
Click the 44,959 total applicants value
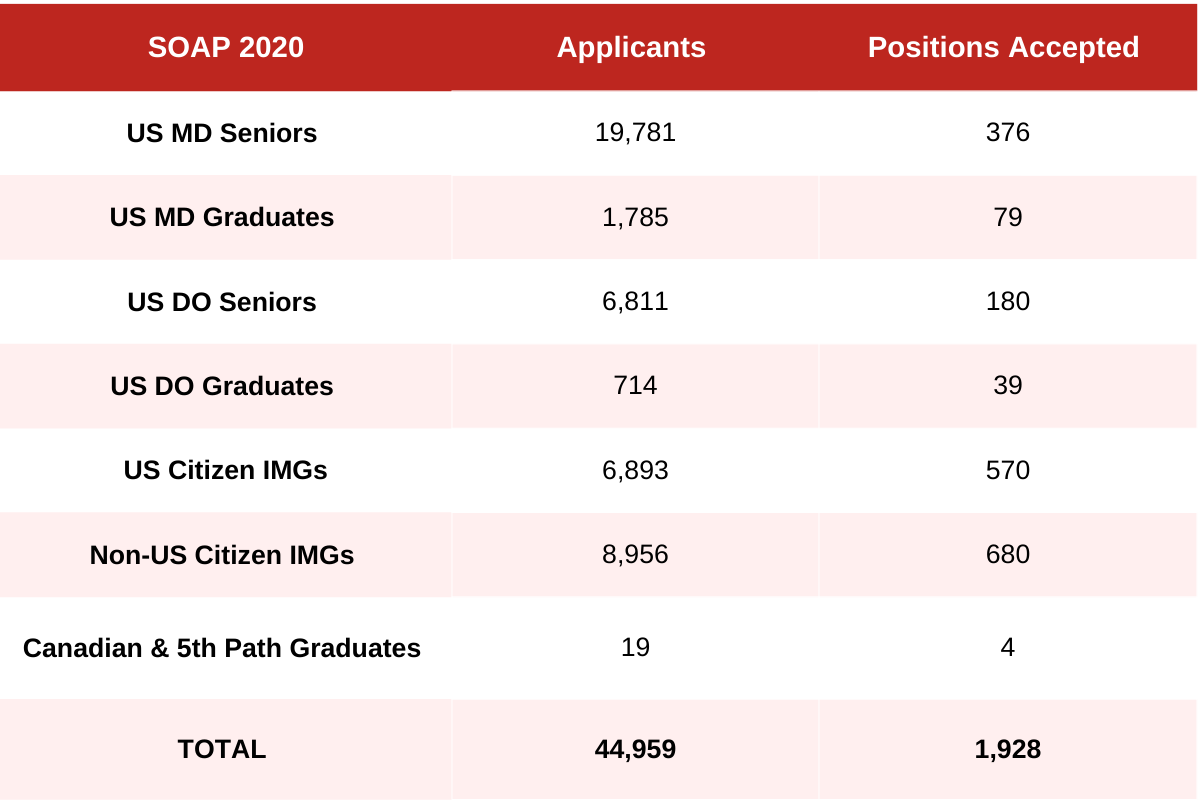tap(635, 749)
